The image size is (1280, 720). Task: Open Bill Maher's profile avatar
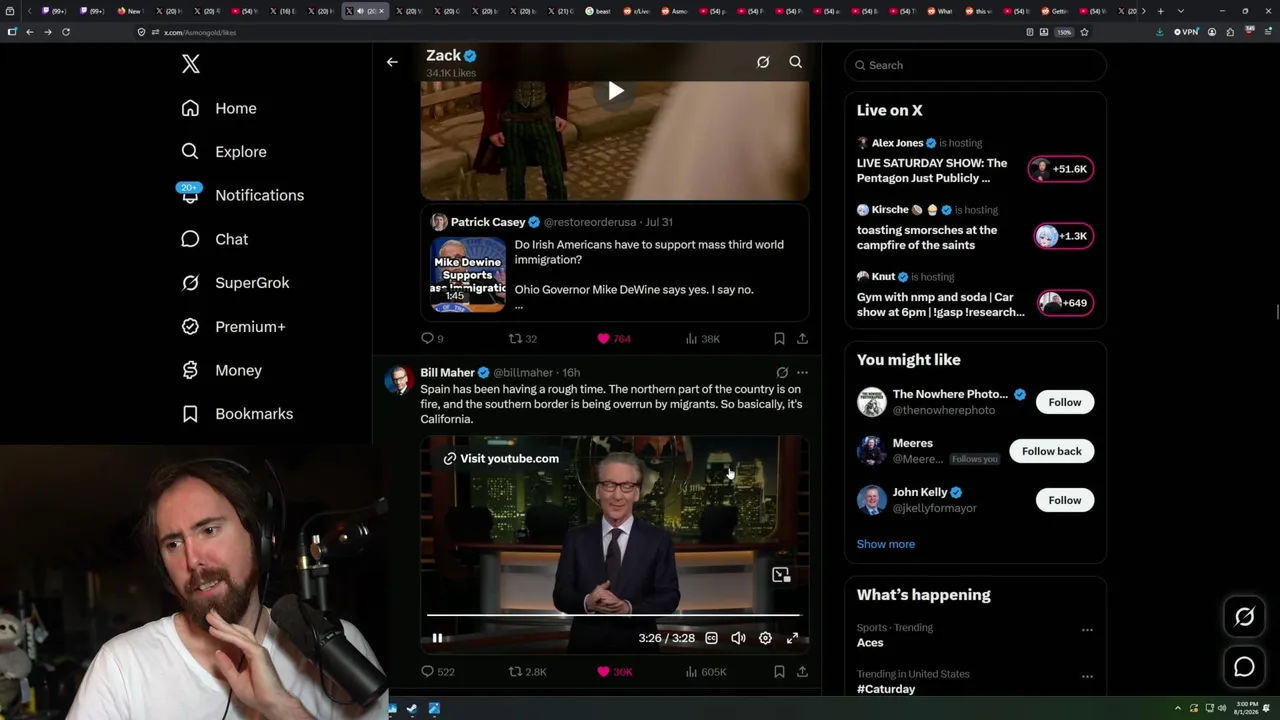point(399,380)
